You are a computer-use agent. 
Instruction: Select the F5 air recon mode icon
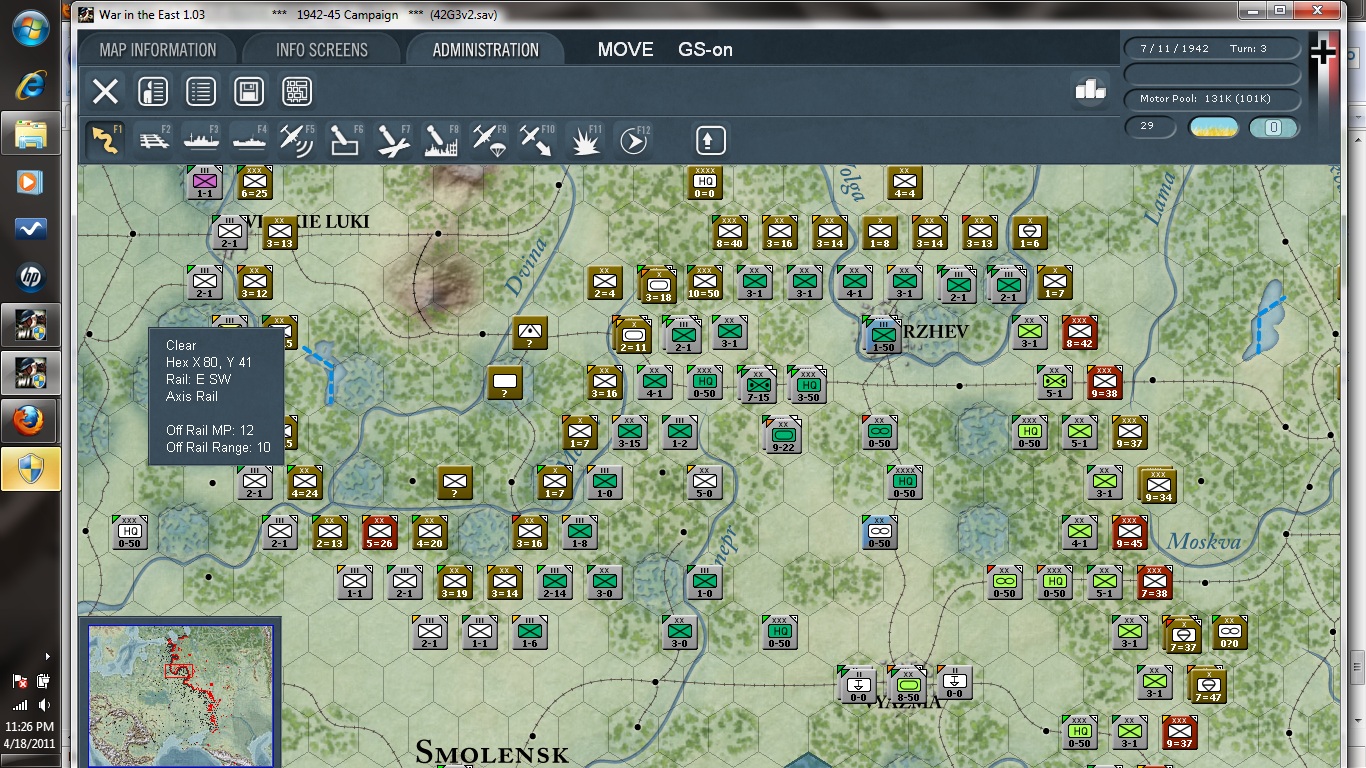[296, 140]
